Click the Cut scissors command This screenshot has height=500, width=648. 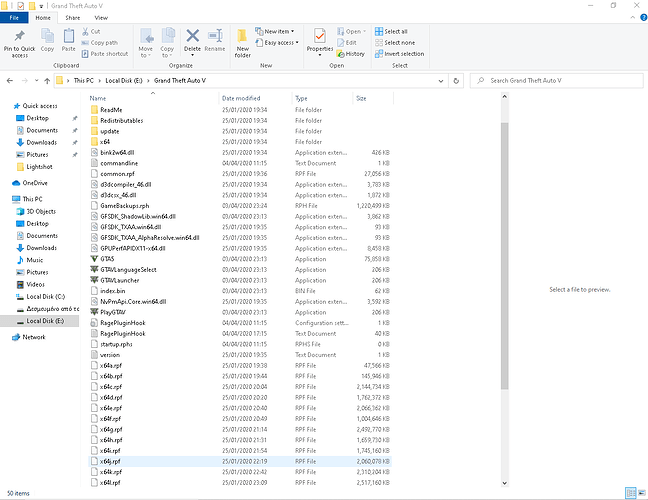91,31
